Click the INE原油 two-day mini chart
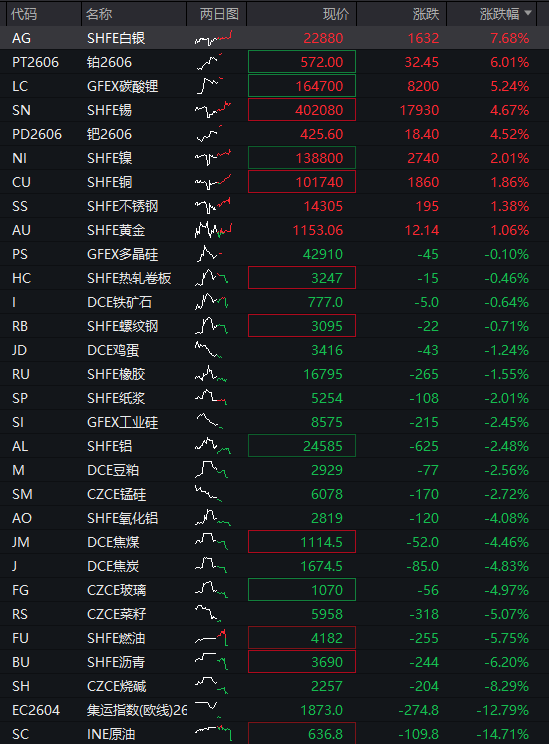This screenshot has width=549, height=744. point(213,734)
